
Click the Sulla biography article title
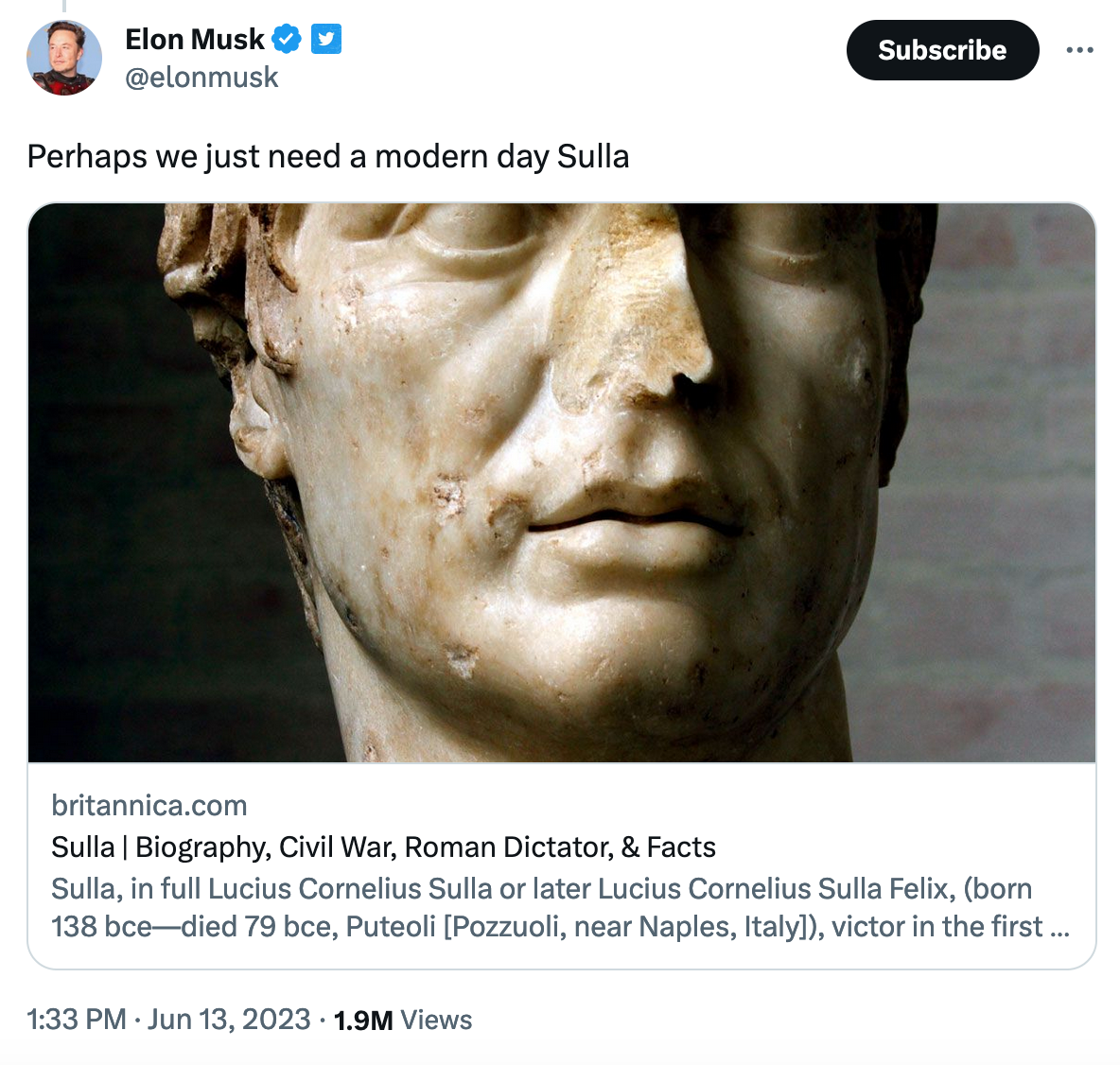click(382, 847)
